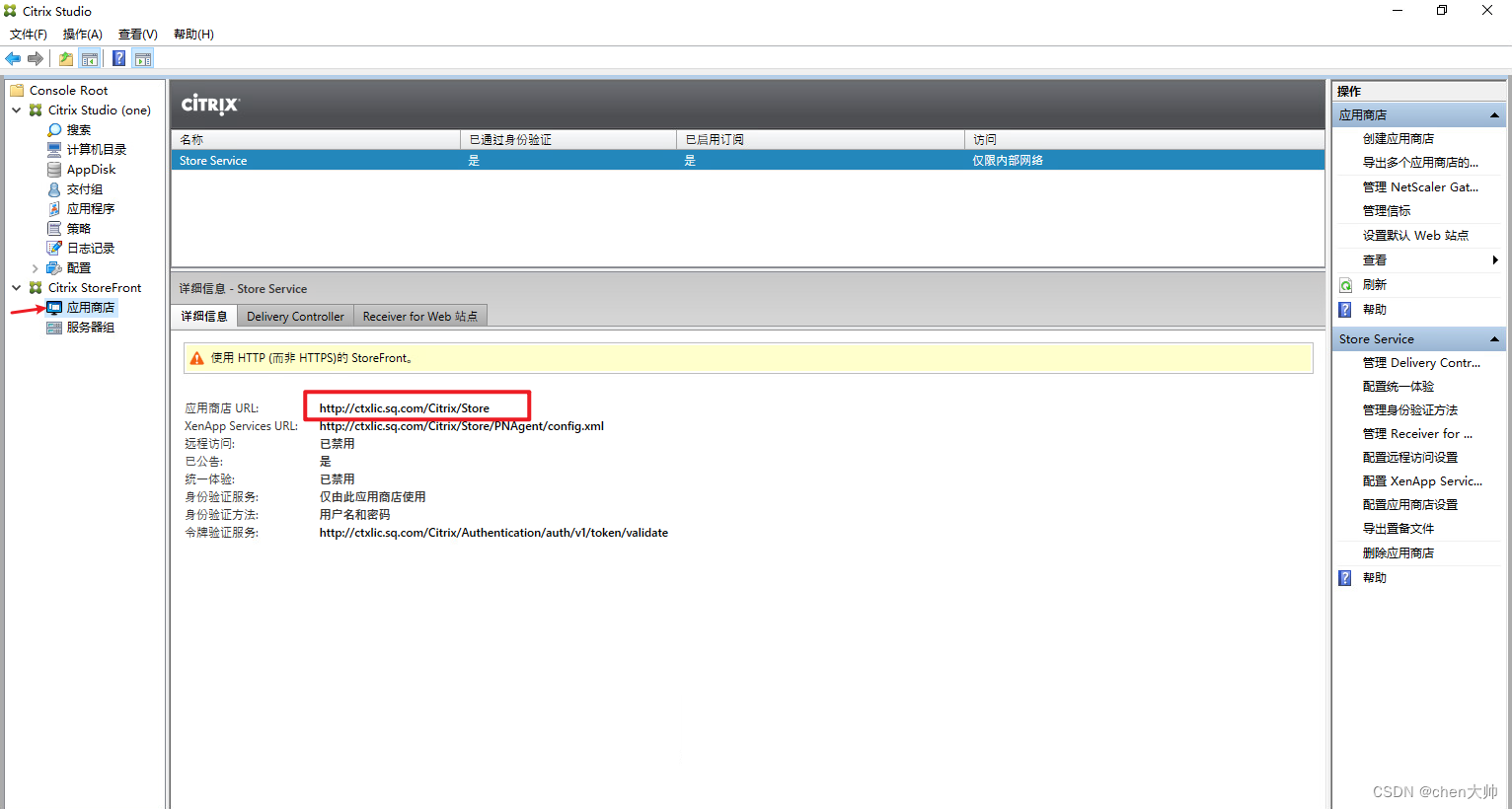Sort by the 访问 column header
Image resolution: width=1512 pixels, height=809 pixels.
click(x=1145, y=139)
